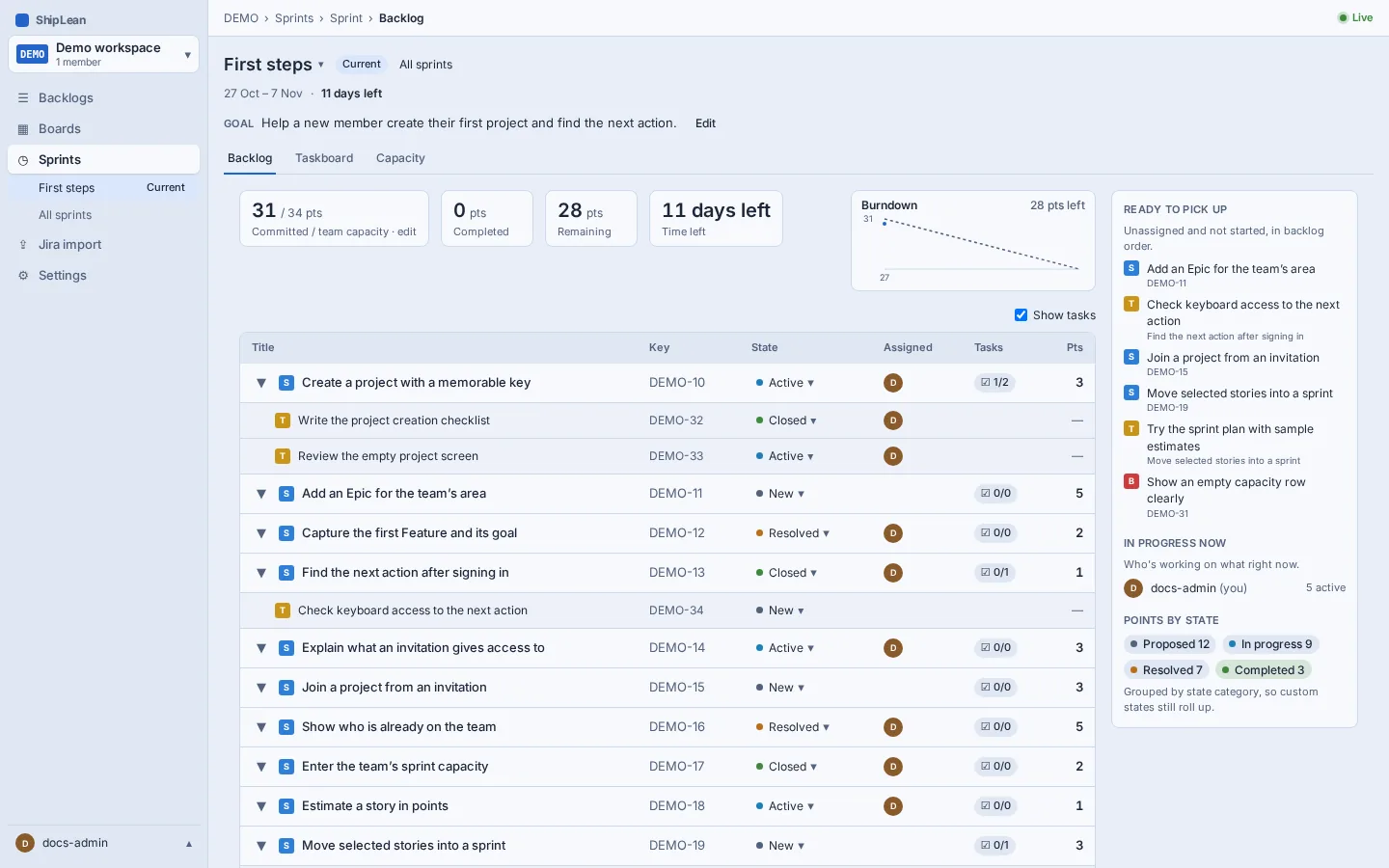Screen dimensions: 1389x868
Task: Click the docs-admin (you) avatar in In Progress Now
Action: [x=1133, y=588]
